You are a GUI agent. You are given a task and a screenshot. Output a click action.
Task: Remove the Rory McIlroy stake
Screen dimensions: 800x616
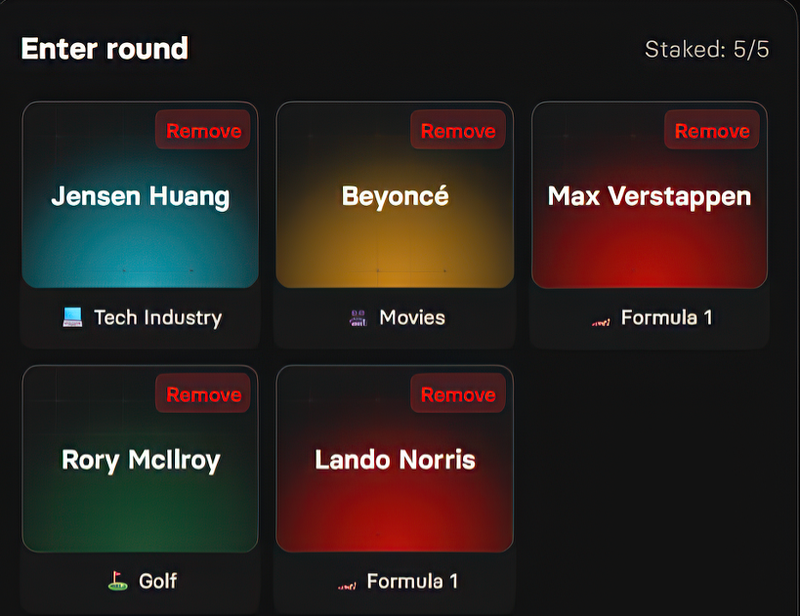click(x=203, y=395)
